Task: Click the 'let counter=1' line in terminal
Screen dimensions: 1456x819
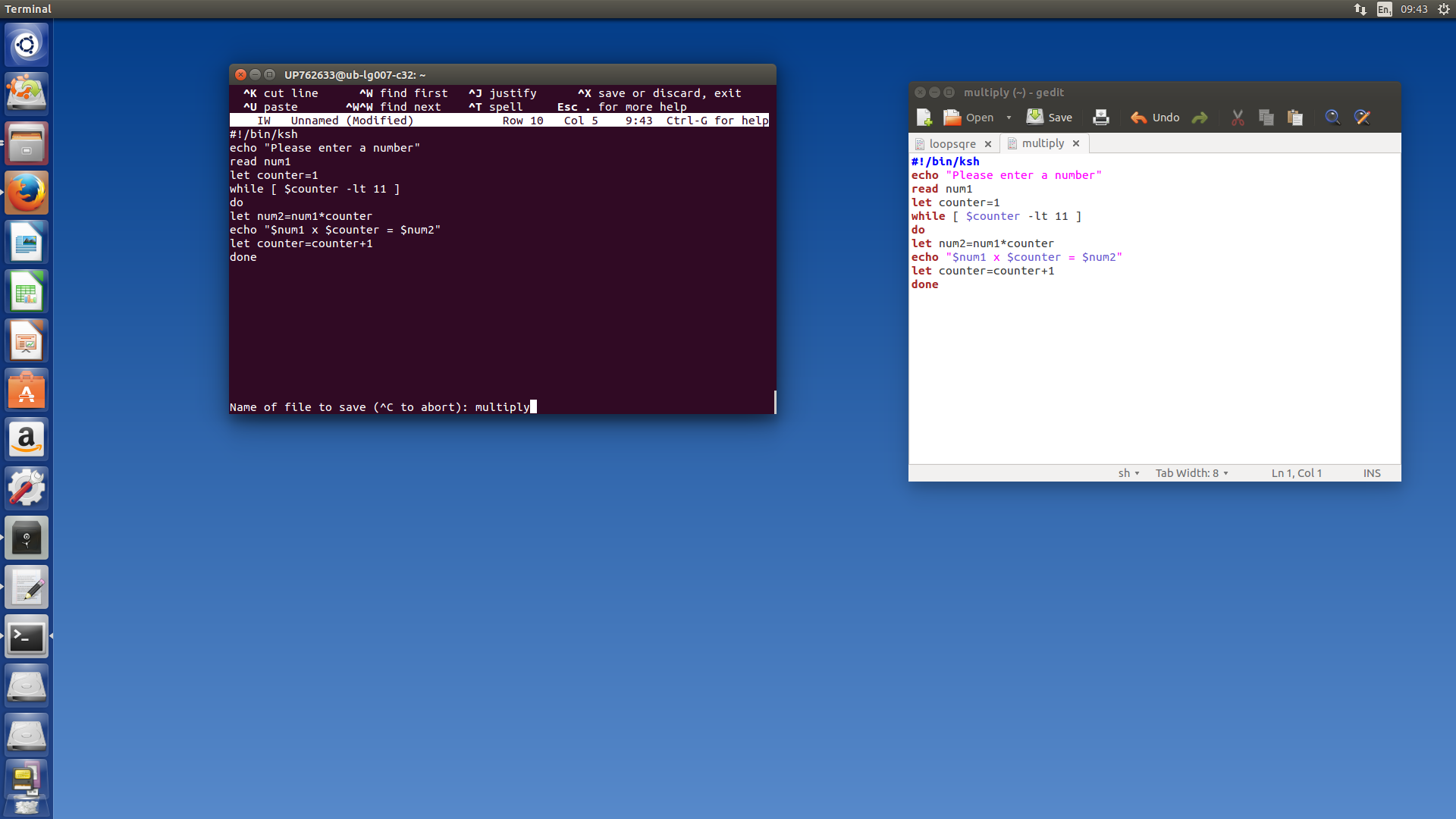Action: (274, 175)
